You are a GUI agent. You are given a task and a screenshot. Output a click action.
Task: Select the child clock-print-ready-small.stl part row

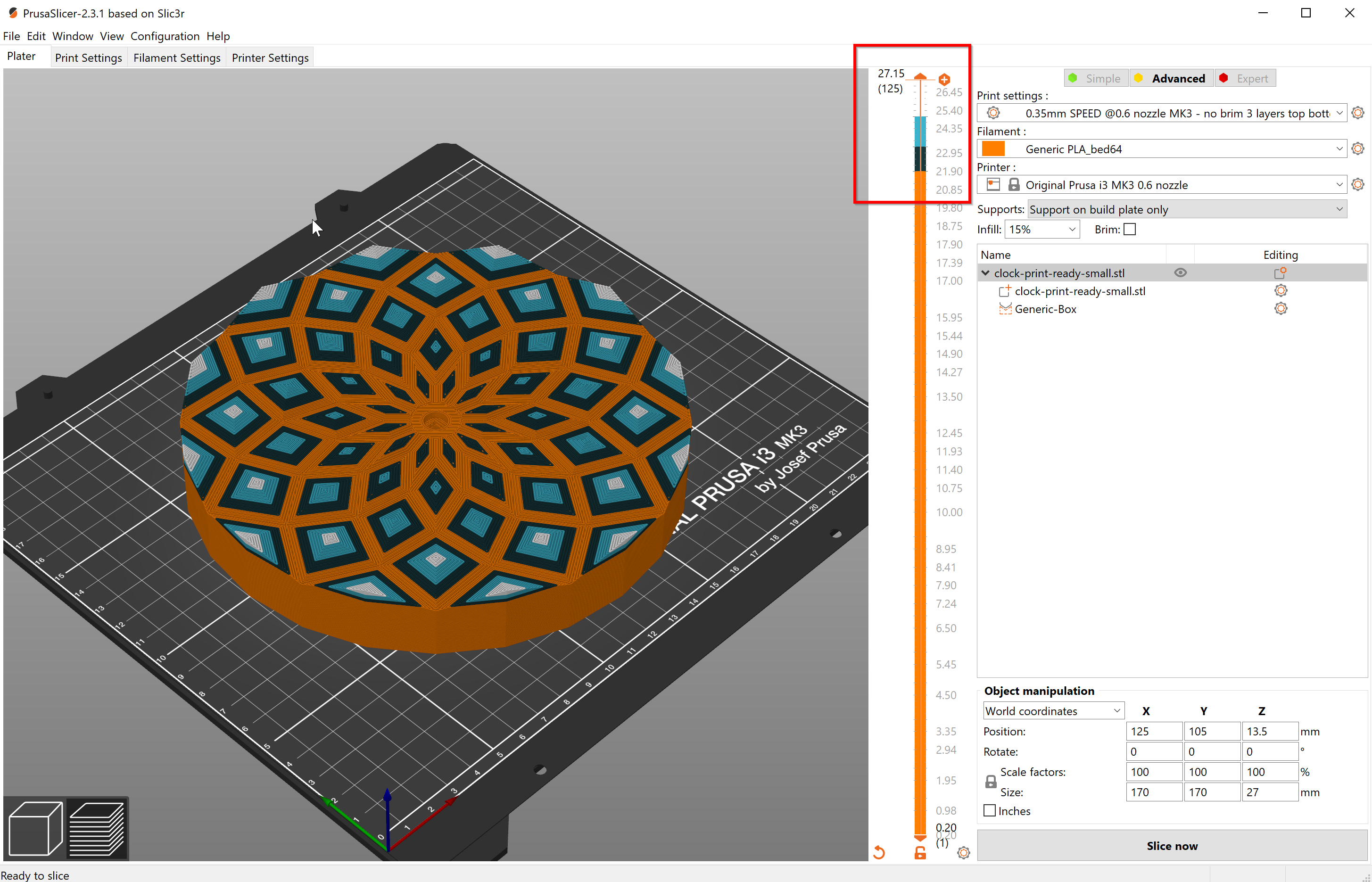[x=1172, y=291]
